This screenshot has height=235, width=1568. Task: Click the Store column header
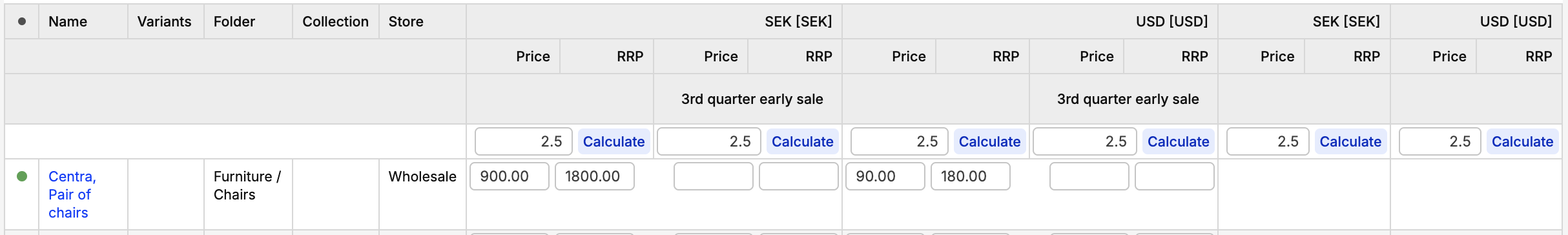click(x=406, y=21)
